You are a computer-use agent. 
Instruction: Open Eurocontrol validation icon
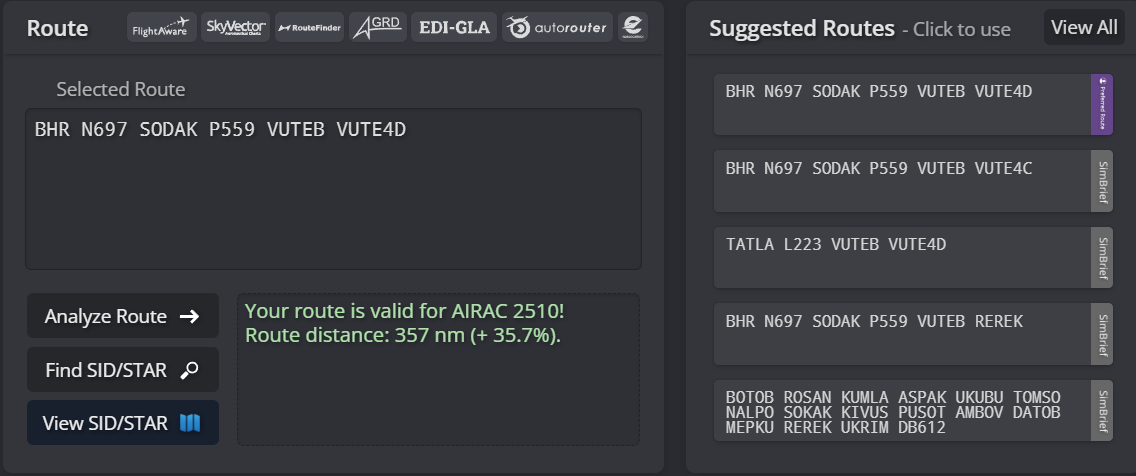[x=632, y=27]
